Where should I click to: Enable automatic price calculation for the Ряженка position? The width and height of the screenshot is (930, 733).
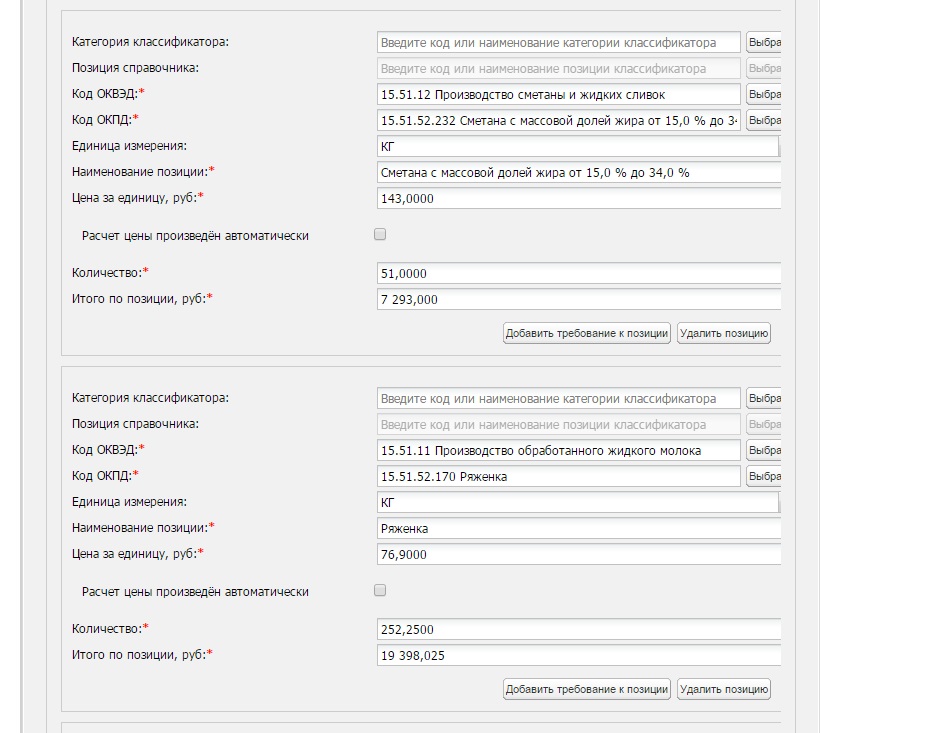click(379, 591)
